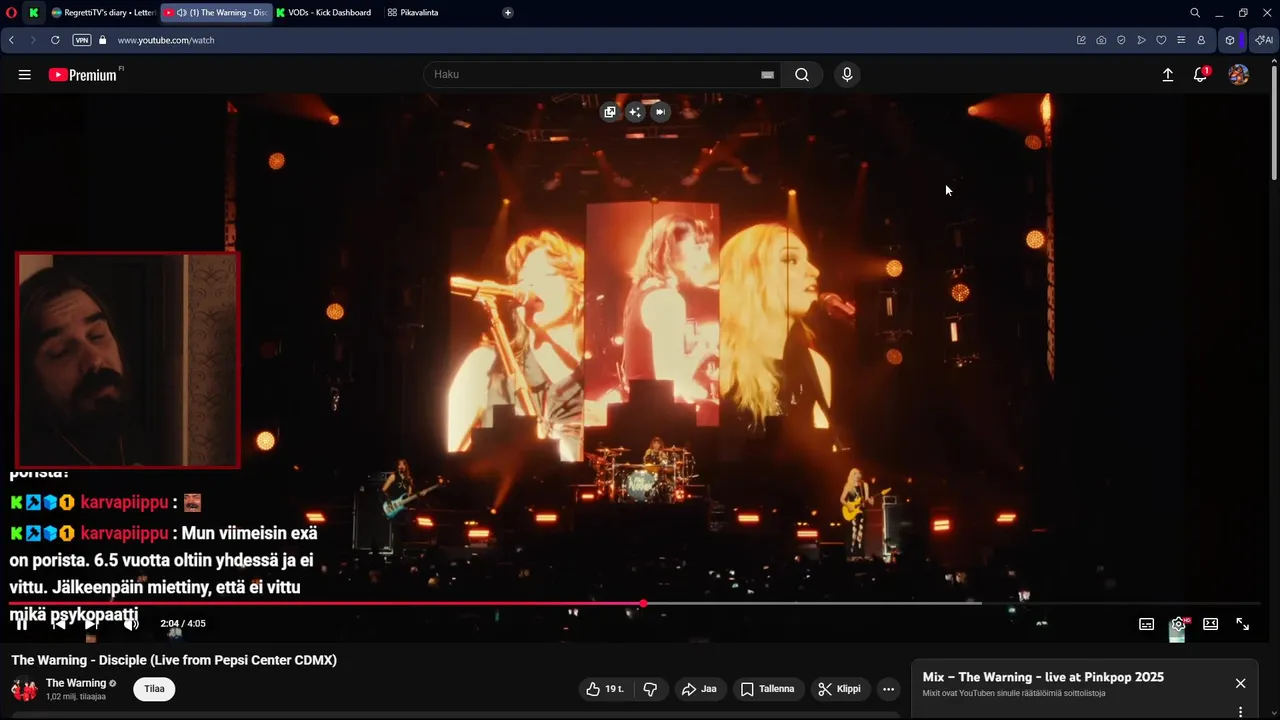Select the active The Warning YouTube tab

coord(216,12)
